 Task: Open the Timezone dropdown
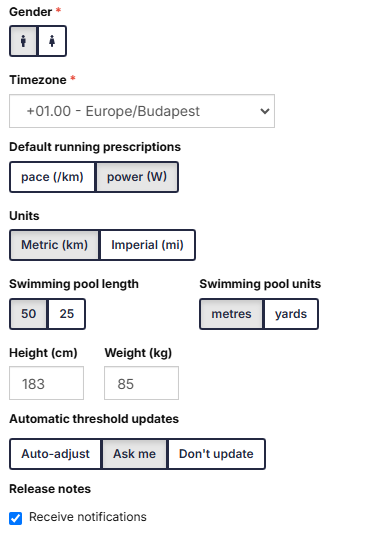coord(142,111)
